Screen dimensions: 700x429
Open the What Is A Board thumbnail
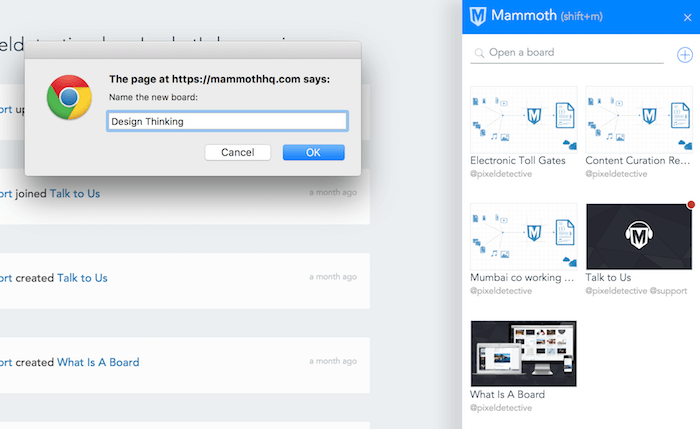tap(524, 354)
